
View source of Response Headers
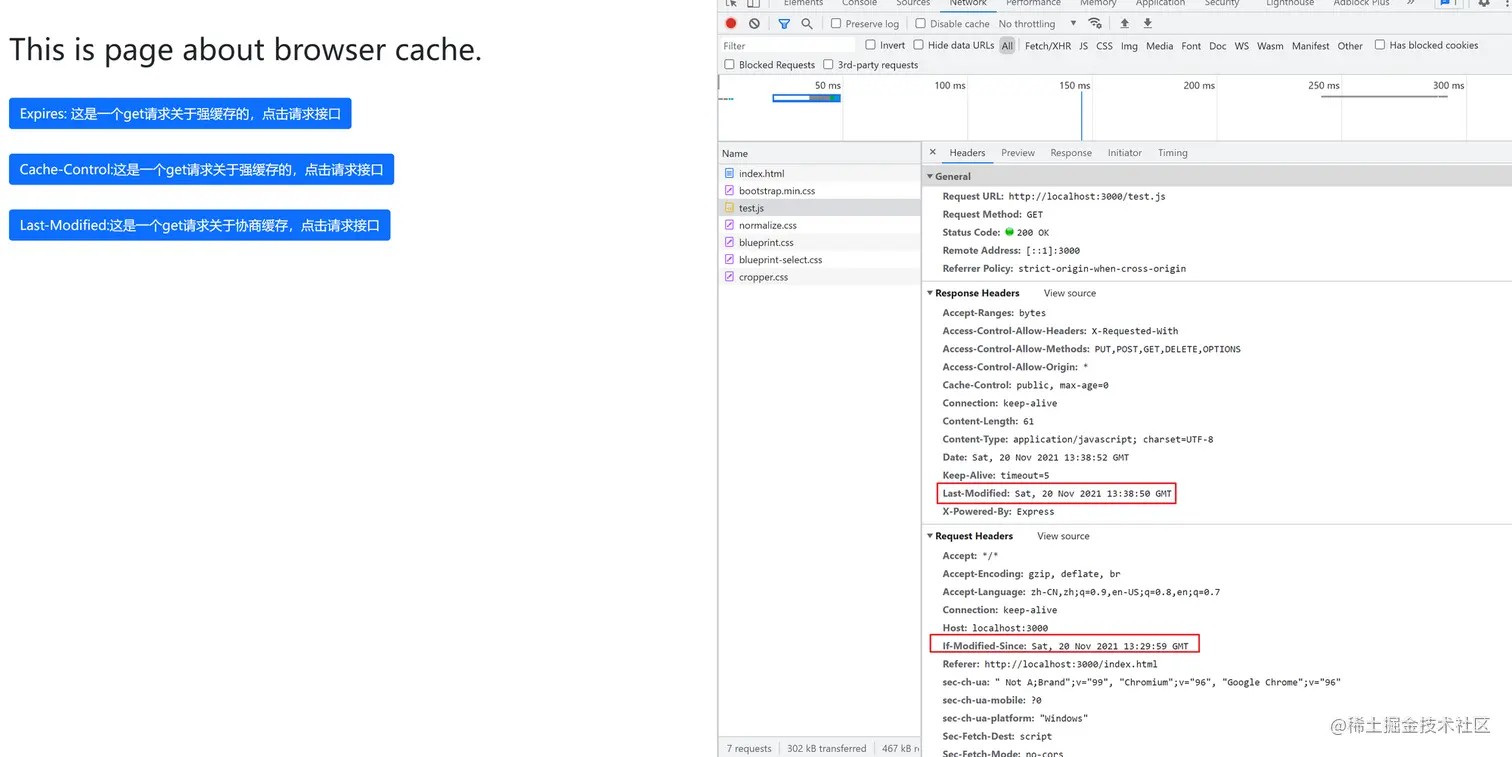tap(1070, 293)
